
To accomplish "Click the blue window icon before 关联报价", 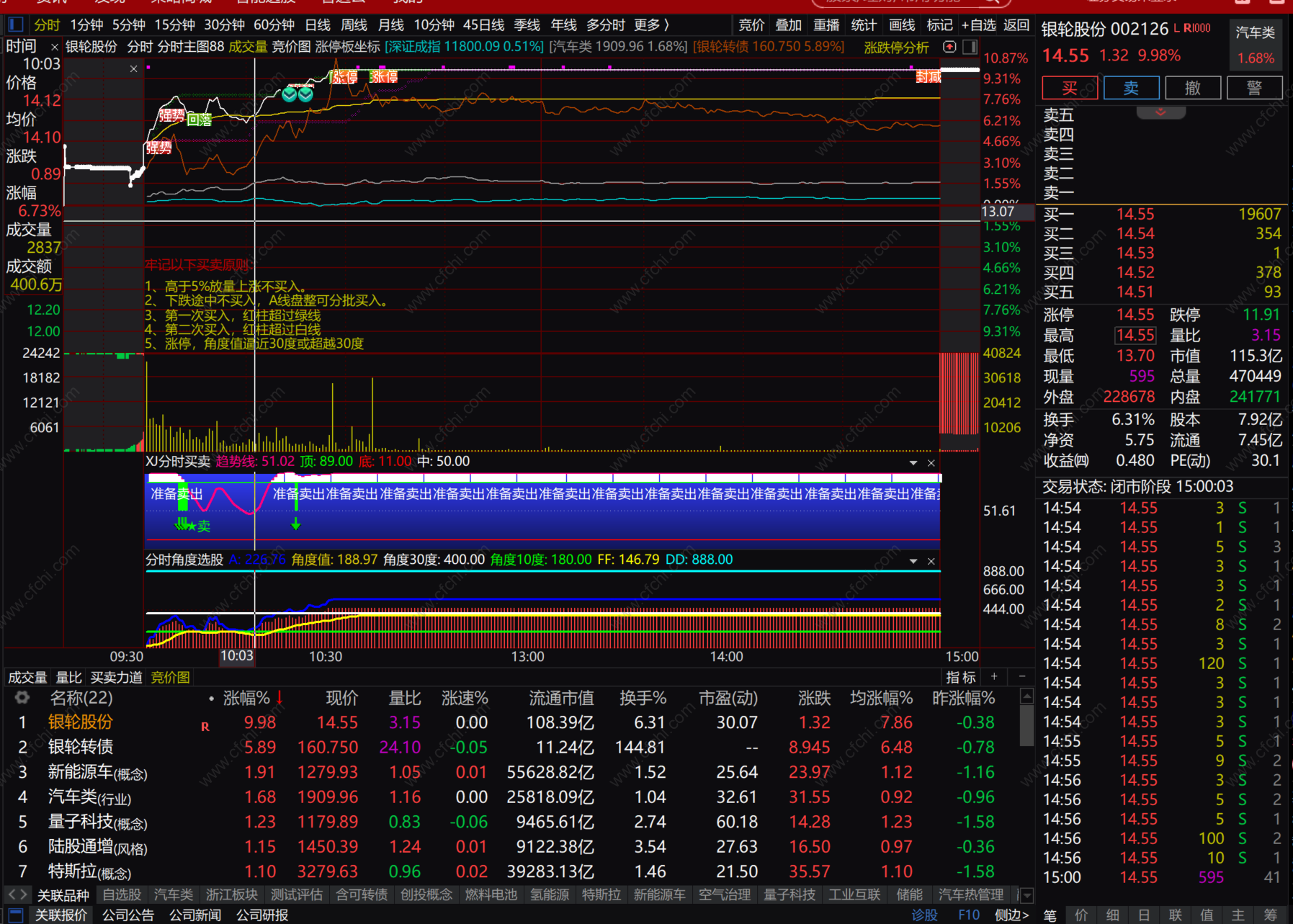I will [16, 915].
